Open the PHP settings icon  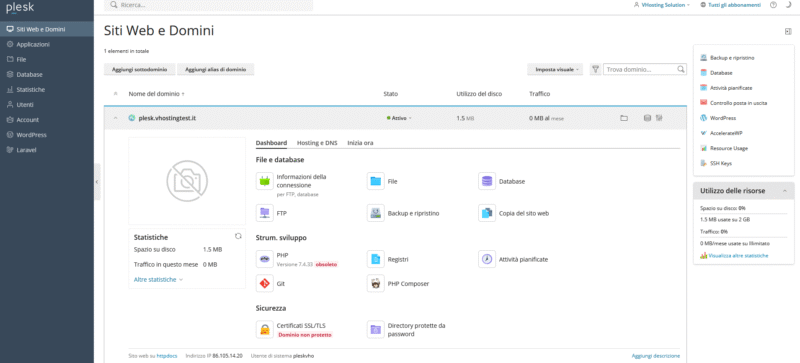click(264, 259)
